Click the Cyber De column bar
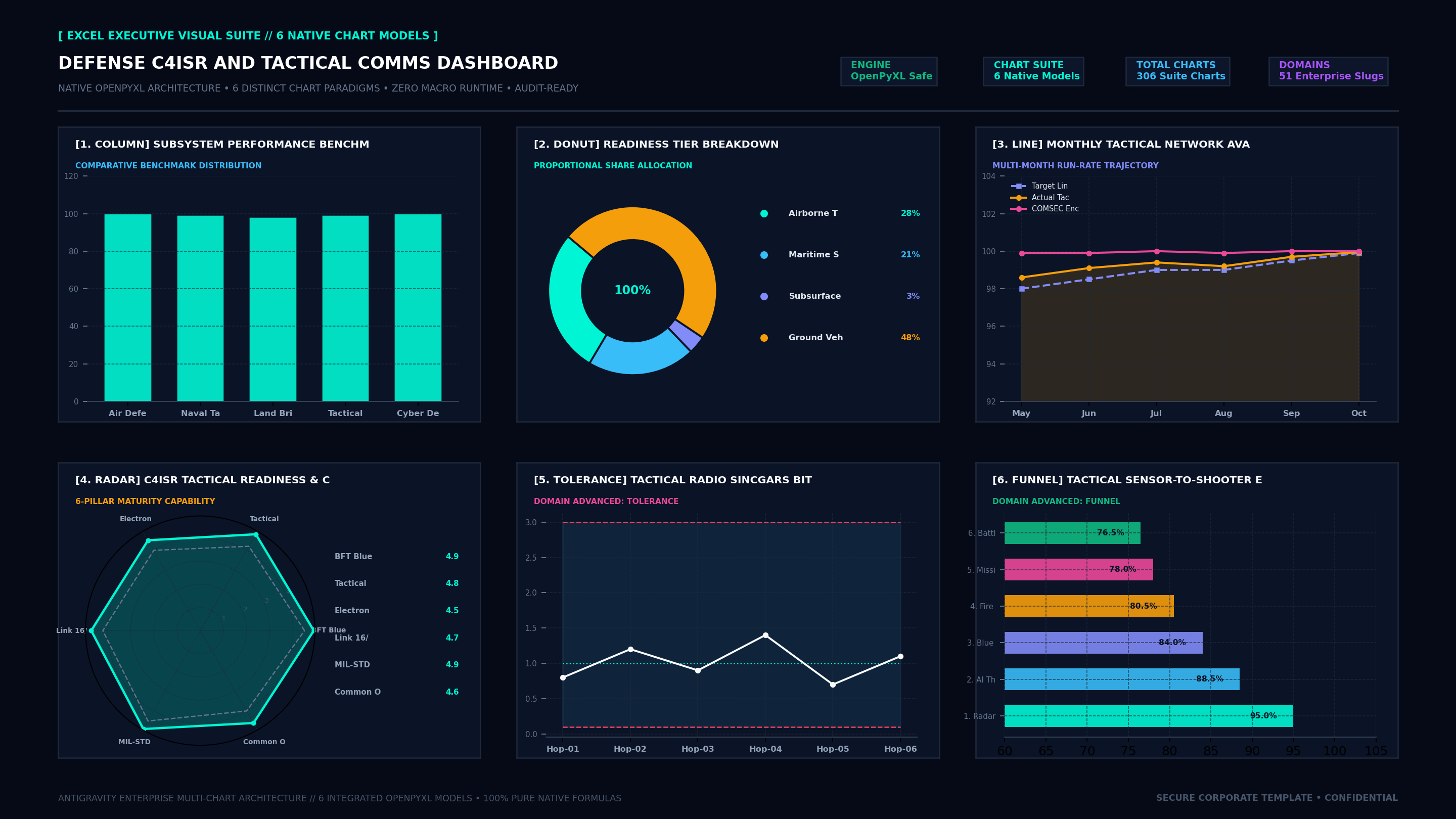The height and width of the screenshot is (819, 1456). [418, 307]
